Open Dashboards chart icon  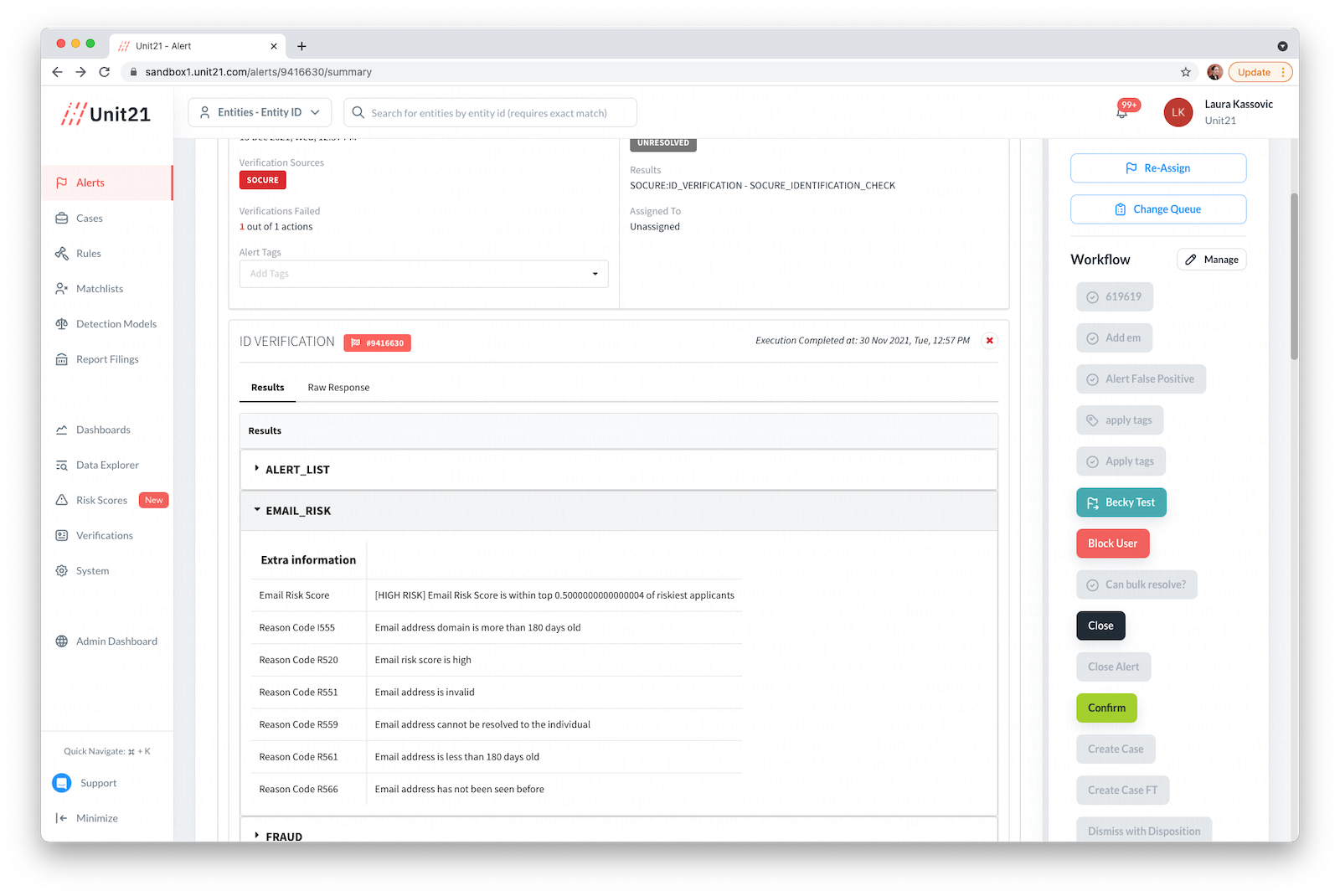pos(62,430)
